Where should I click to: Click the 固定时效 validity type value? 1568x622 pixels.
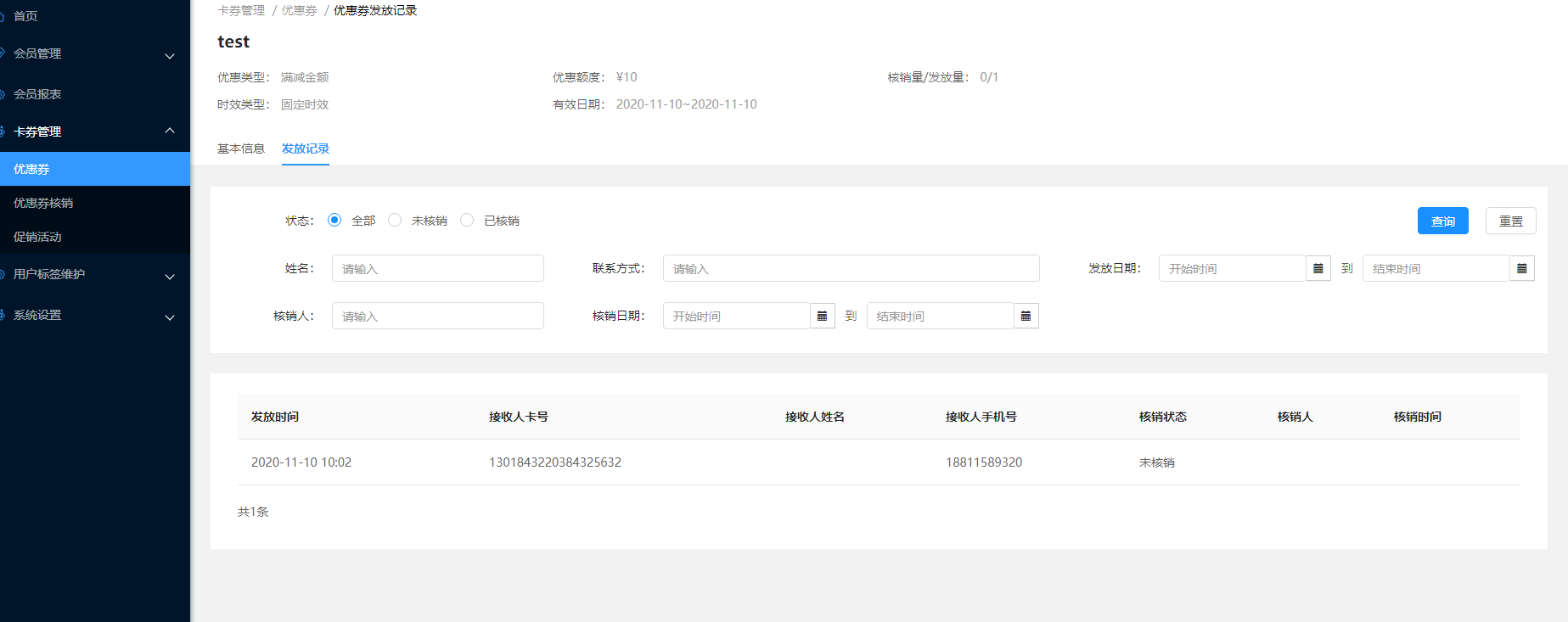tap(305, 104)
